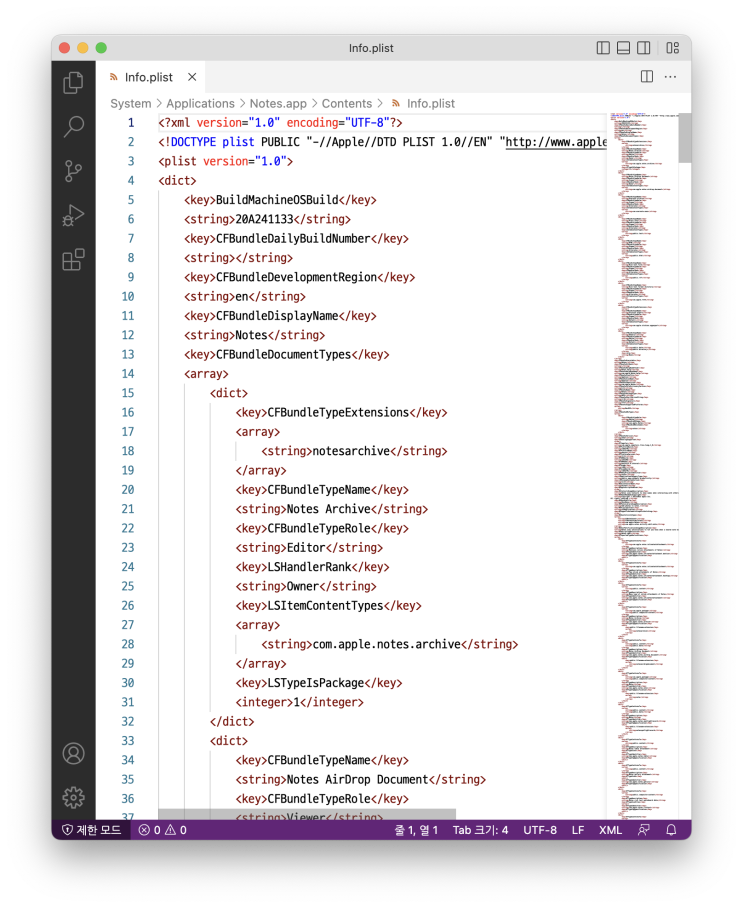The width and height of the screenshot is (743, 908).
Task: Click the CFBundleDevelopmentRegion key text
Action: 297,277
